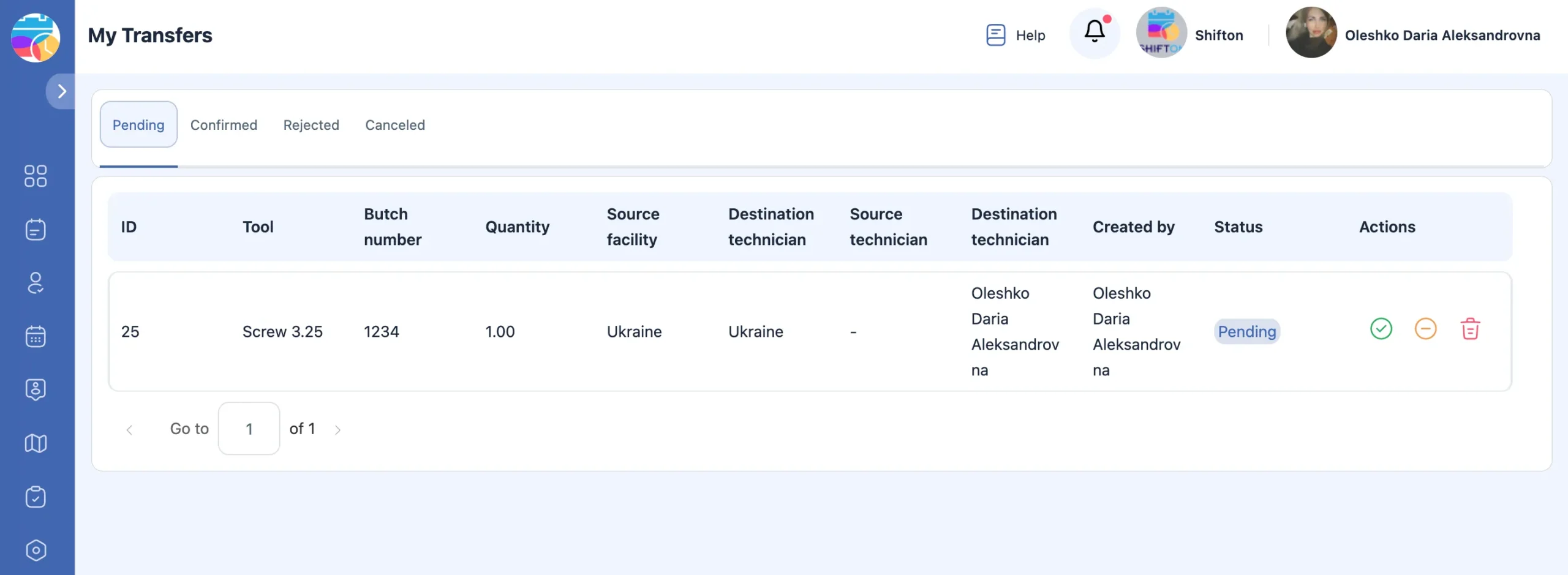Image resolution: width=1568 pixels, height=575 pixels.
Task: Reject transfer using orange minus icon
Action: click(x=1425, y=329)
